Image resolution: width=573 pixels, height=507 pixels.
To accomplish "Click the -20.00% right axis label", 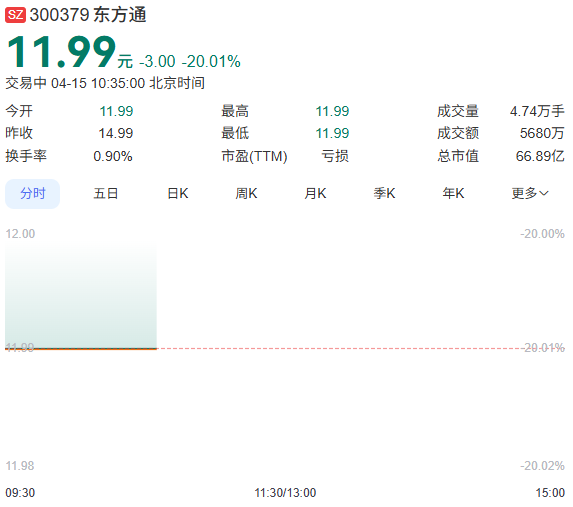I will 543,234.
